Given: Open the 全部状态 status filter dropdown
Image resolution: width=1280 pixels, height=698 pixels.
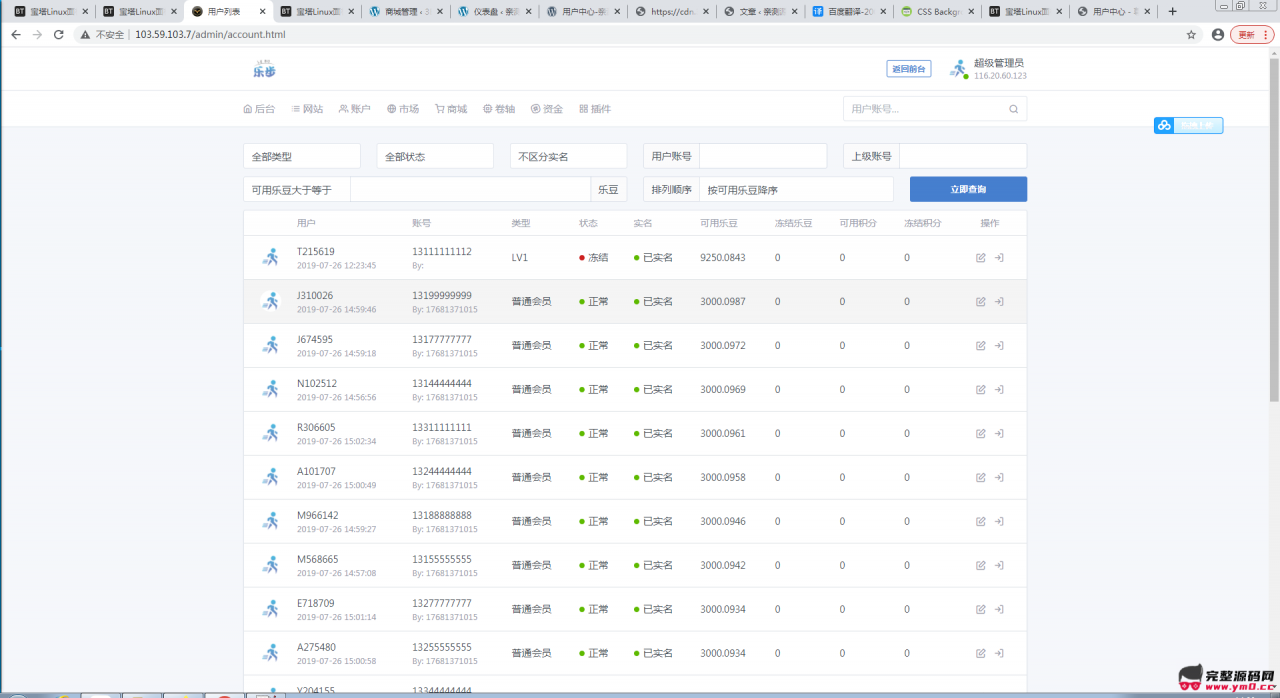Looking at the screenshot, I should click(435, 157).
